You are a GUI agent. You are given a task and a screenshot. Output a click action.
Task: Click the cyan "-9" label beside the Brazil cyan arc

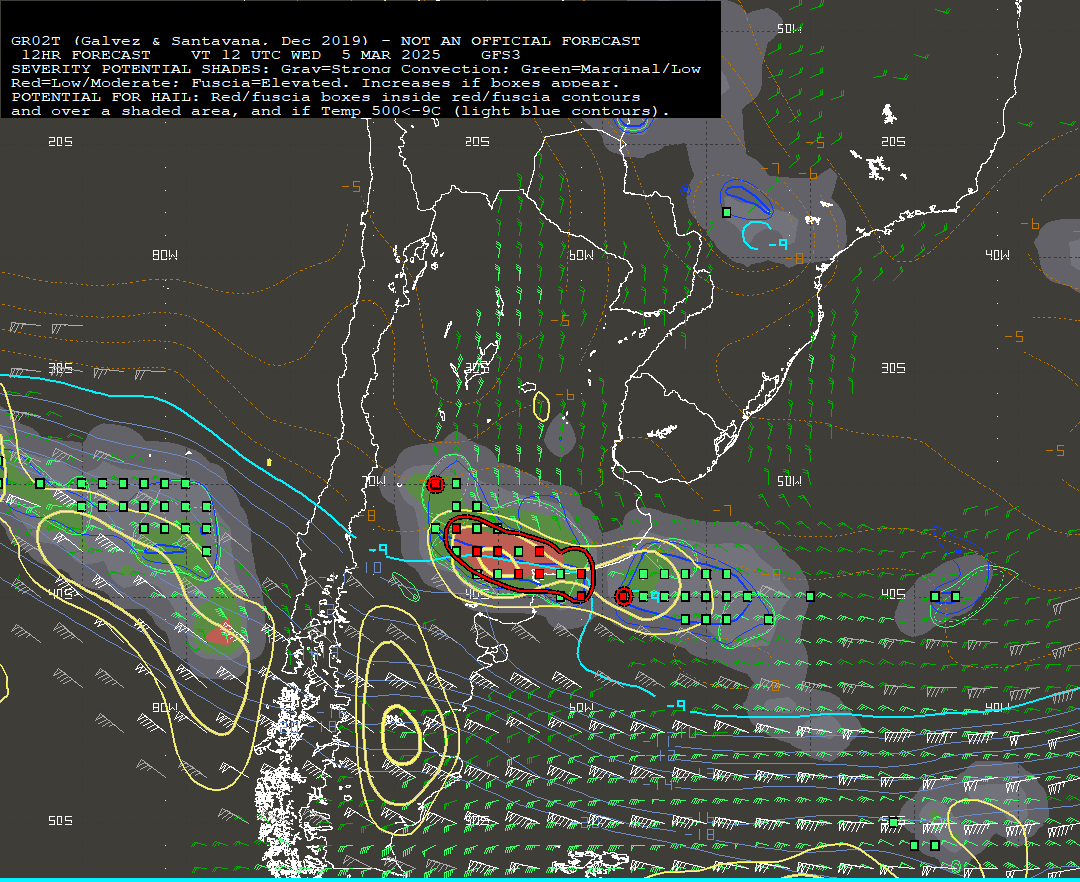coord(778,244)
